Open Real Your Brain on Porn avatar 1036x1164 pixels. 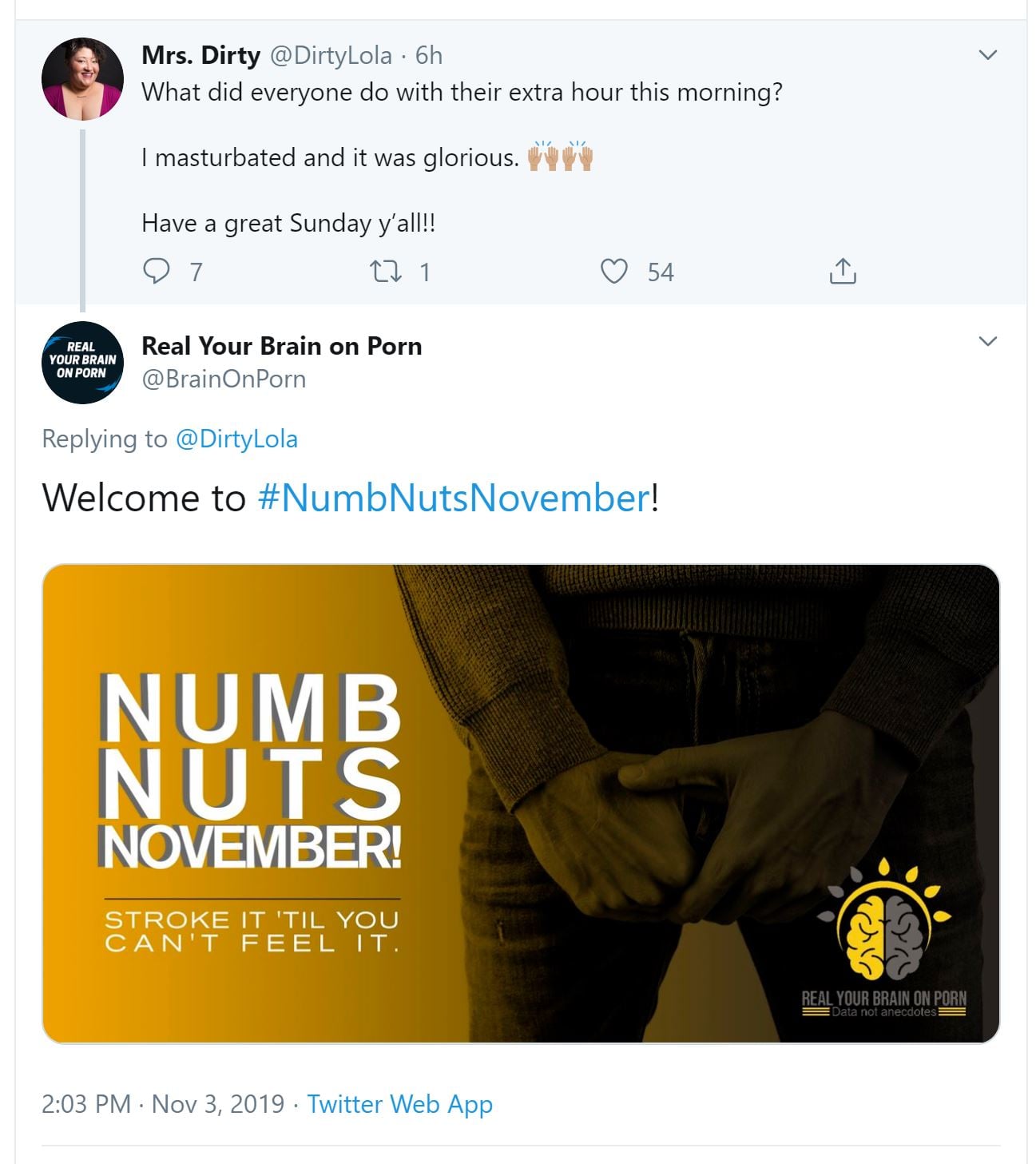click(82, 362)
